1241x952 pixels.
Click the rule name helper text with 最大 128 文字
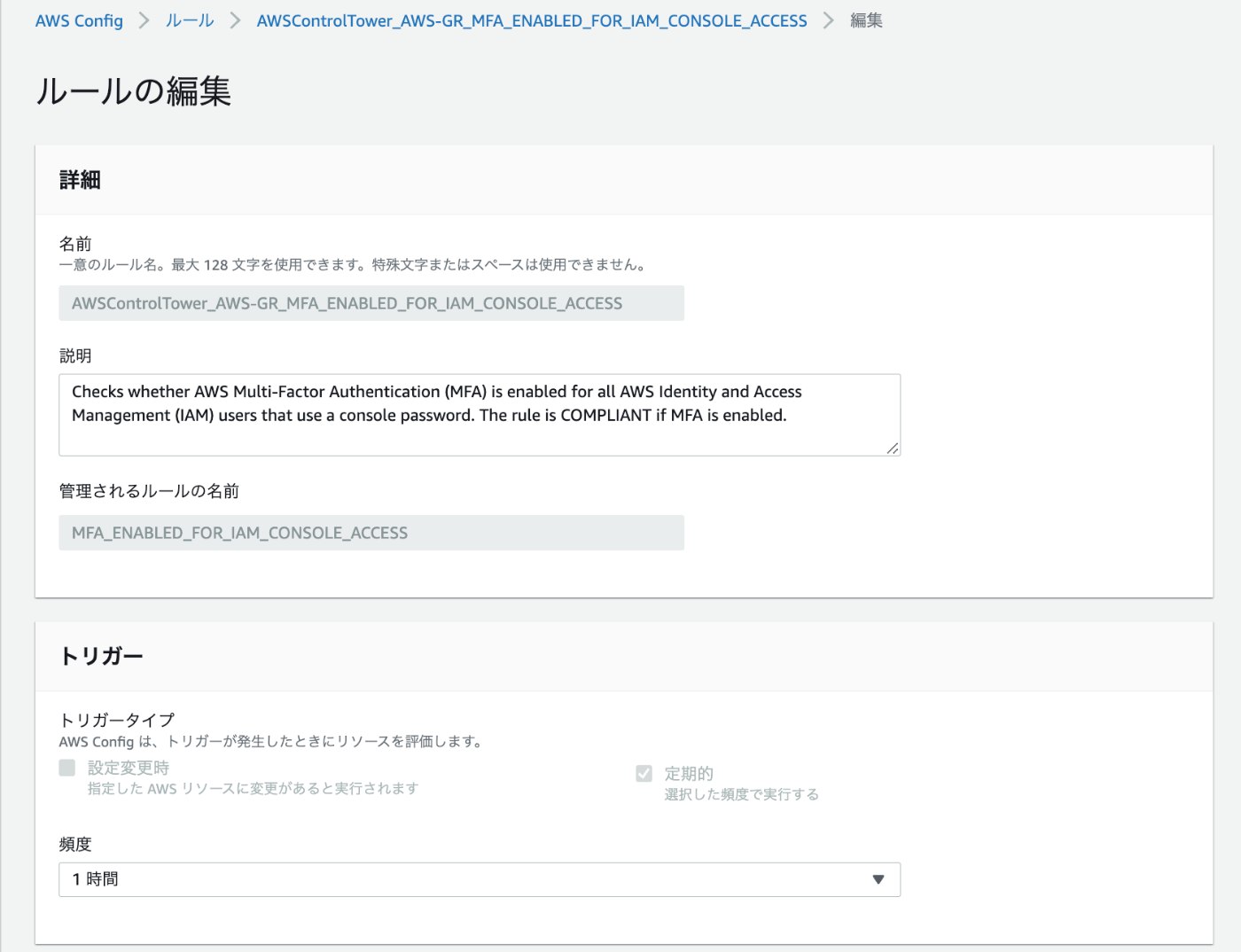355,264
